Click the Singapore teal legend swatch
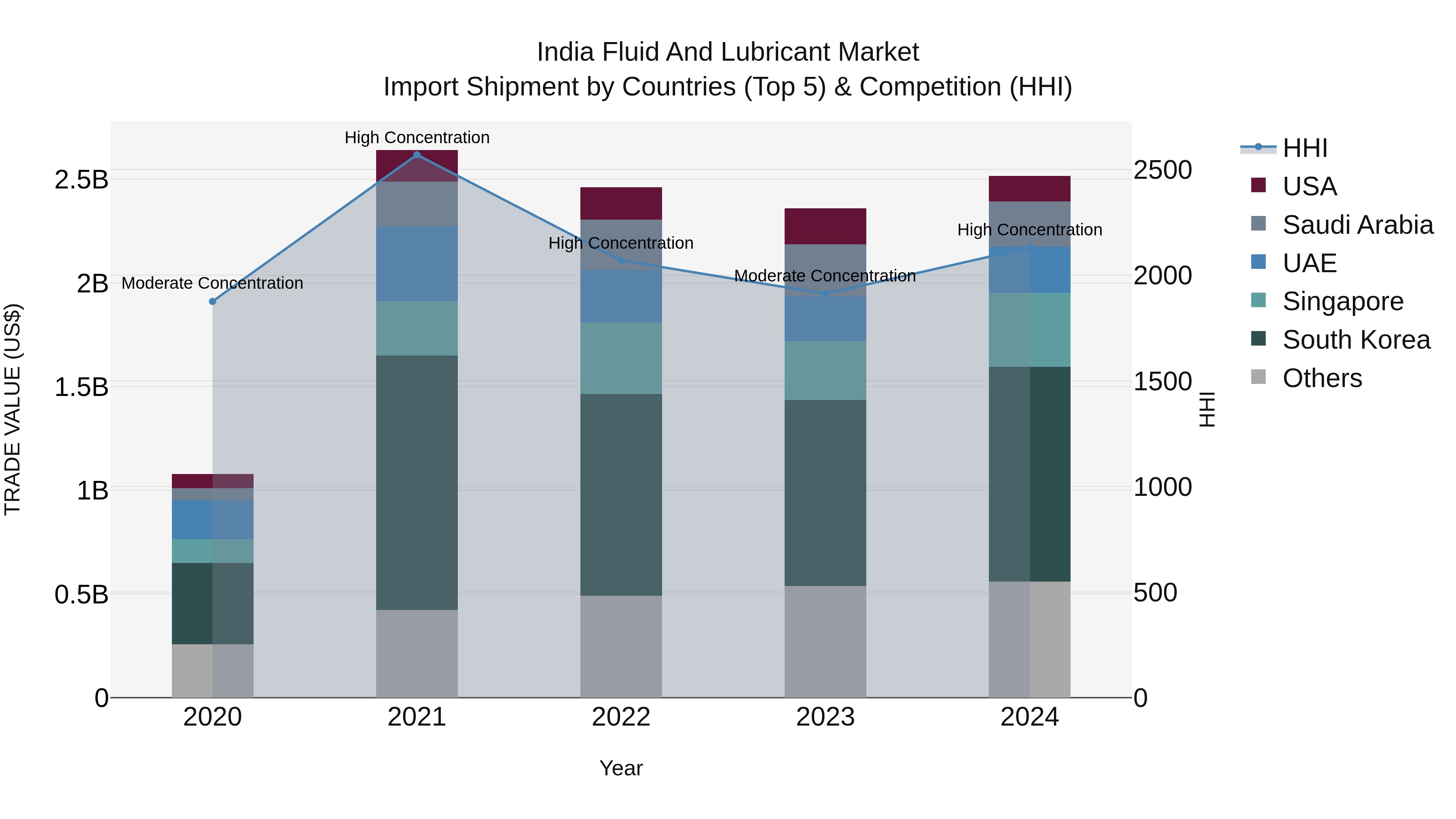Image resolution: width=1456 pixels, height=819 pixels. [1259, 300]
